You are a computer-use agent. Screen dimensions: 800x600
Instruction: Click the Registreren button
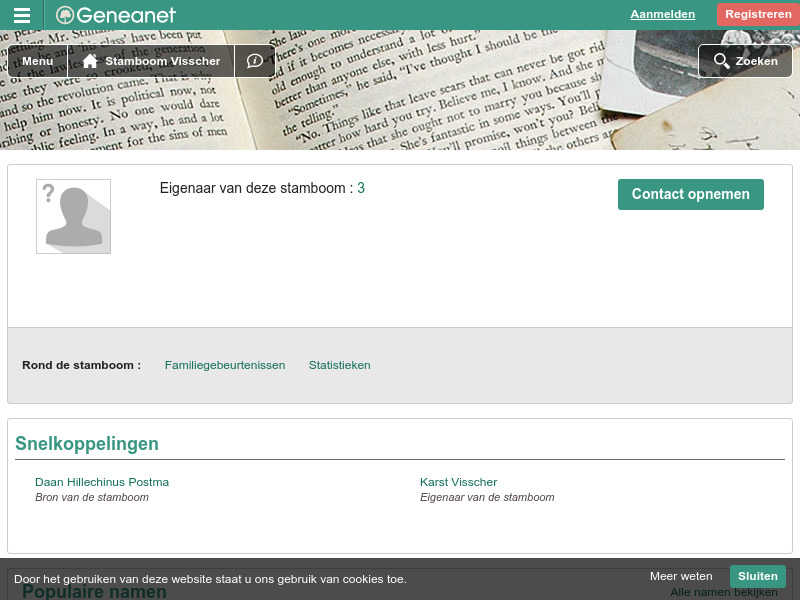click(x=758, y=14)
